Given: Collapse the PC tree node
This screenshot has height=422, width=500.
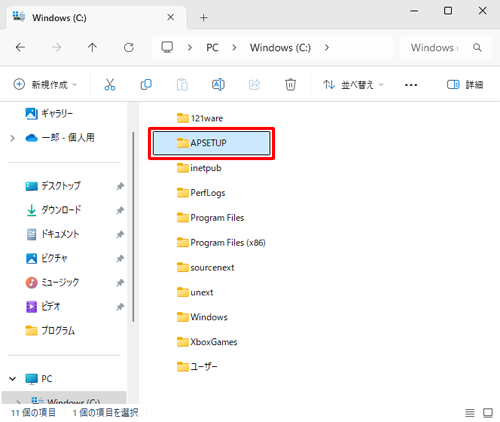Looking at the screenshot, I should (12, 379).
